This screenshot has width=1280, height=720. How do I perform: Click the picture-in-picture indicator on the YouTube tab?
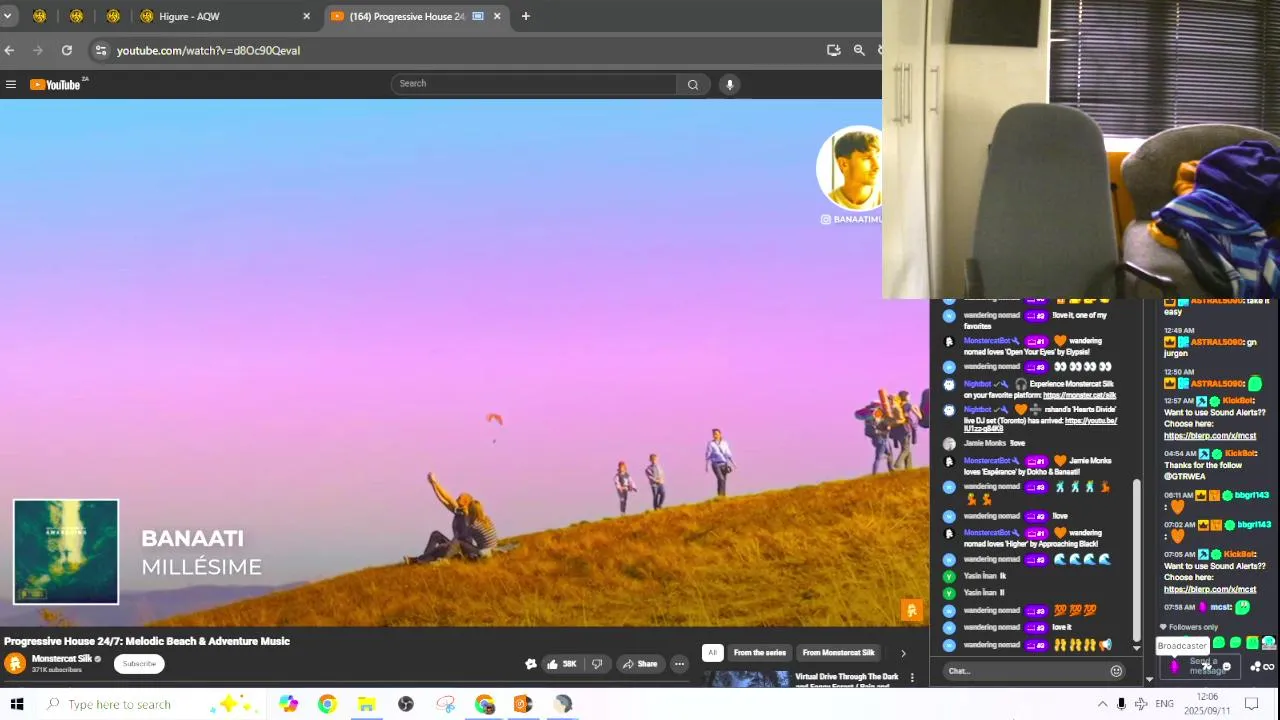(478, 16)
